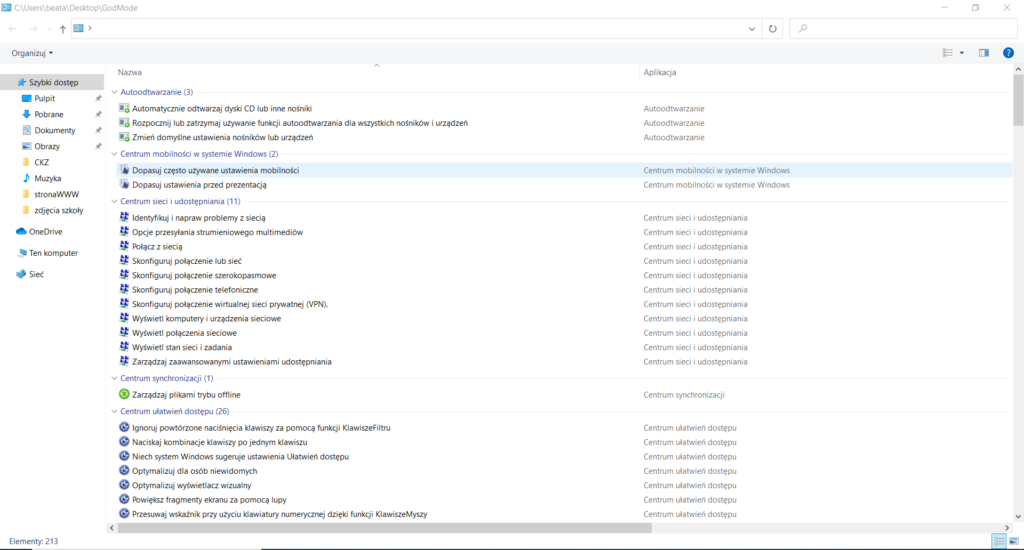Select 'Skonfiguruj połączenie lub sieć'

pyautogui.click(x=187, y=261)
